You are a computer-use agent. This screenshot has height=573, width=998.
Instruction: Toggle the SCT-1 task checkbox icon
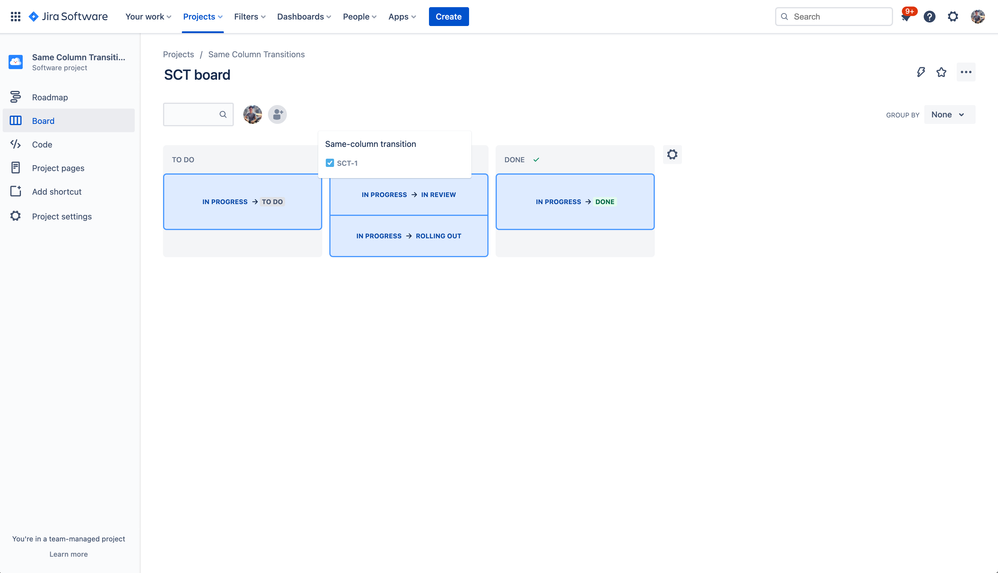click(330, 163)
